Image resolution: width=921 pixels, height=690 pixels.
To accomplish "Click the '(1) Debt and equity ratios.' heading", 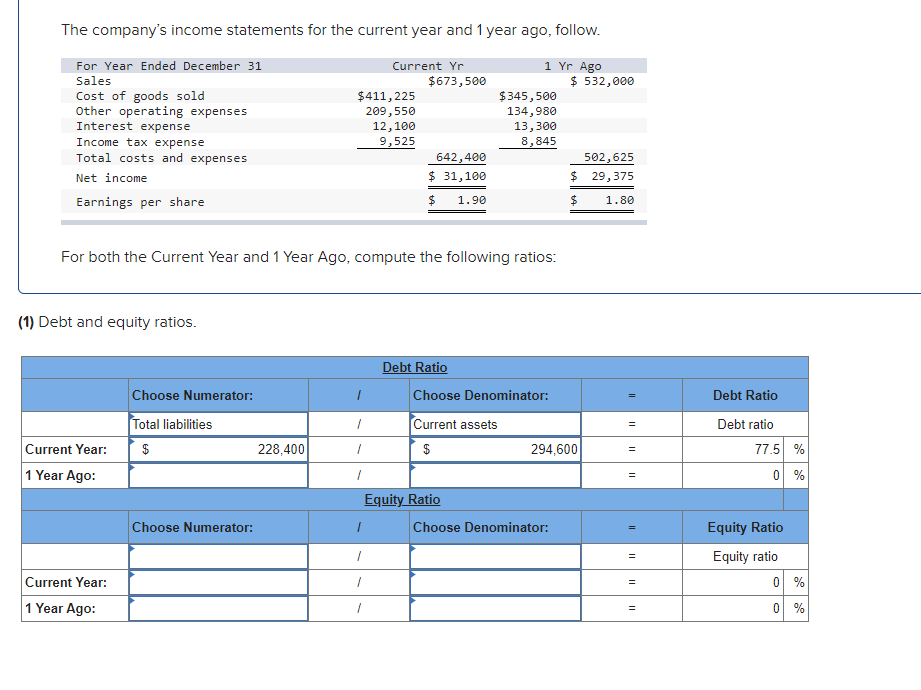I will point(107,322).
